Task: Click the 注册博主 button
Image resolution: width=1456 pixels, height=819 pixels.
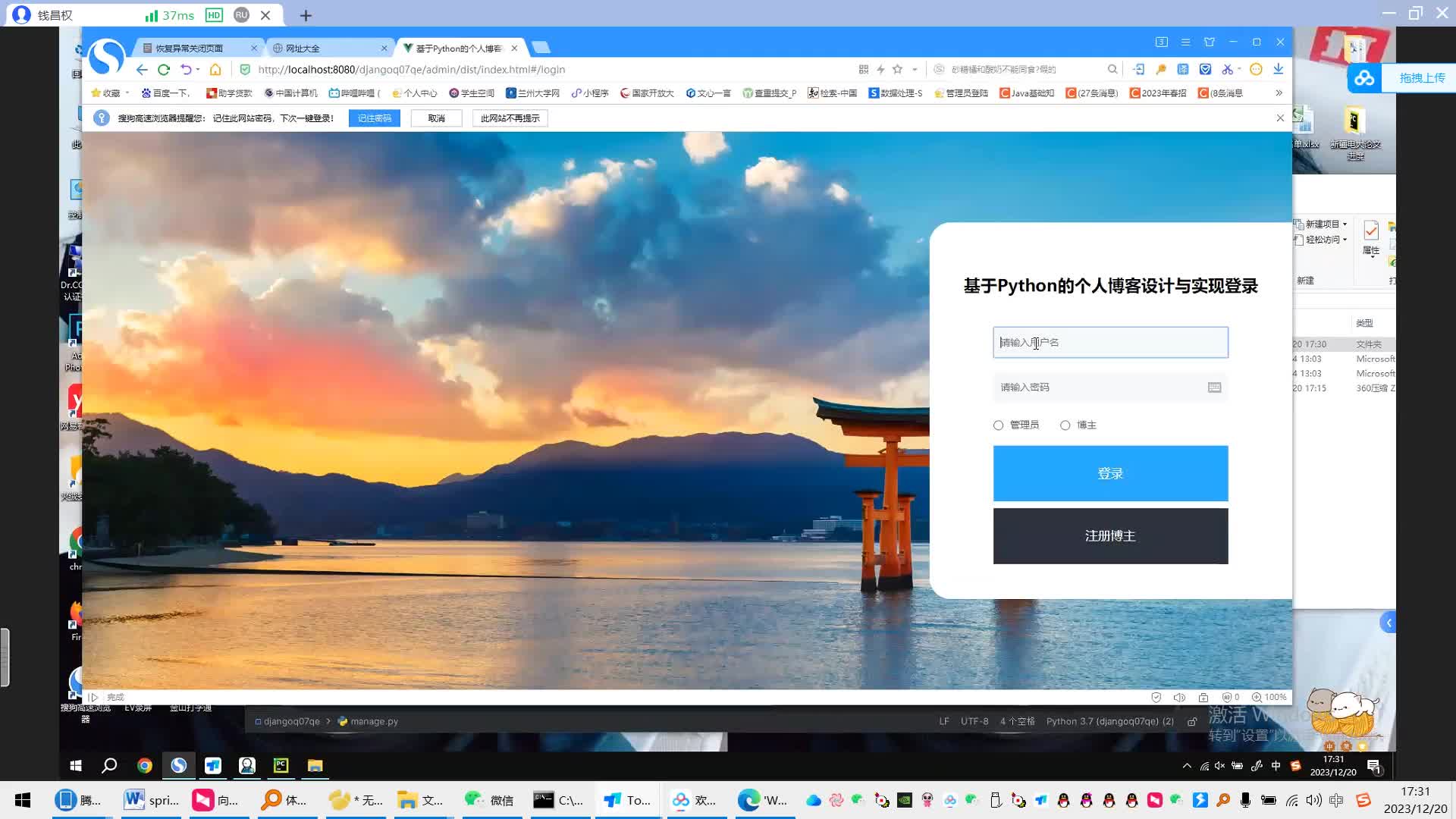Action: coord(1110,536)
